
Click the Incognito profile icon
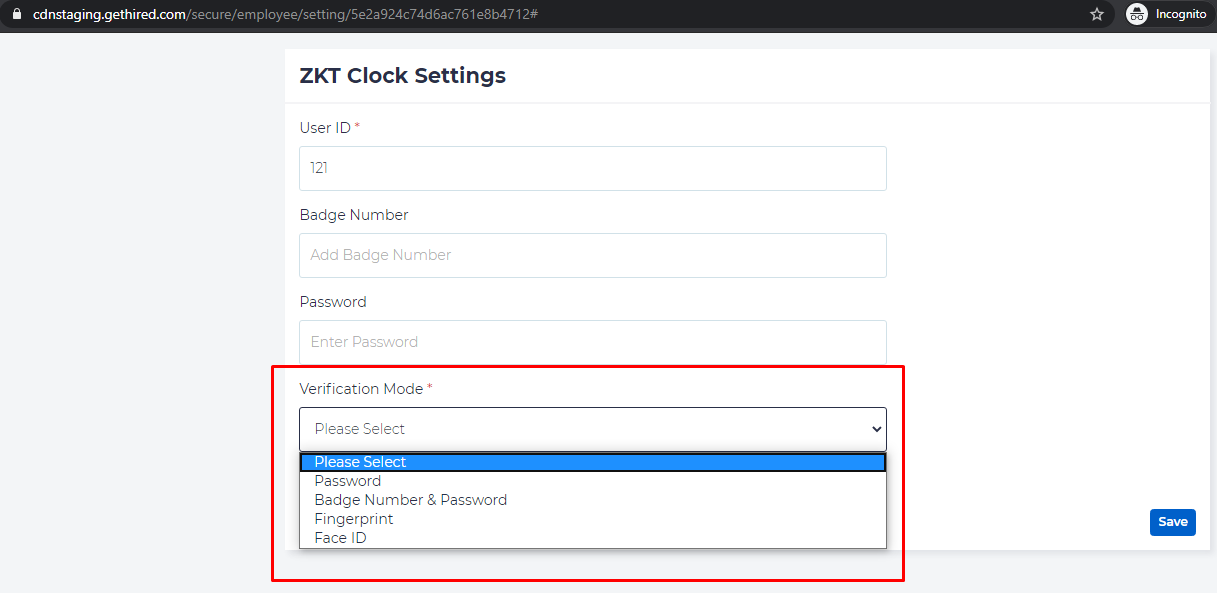click(x=1136, y=14)
